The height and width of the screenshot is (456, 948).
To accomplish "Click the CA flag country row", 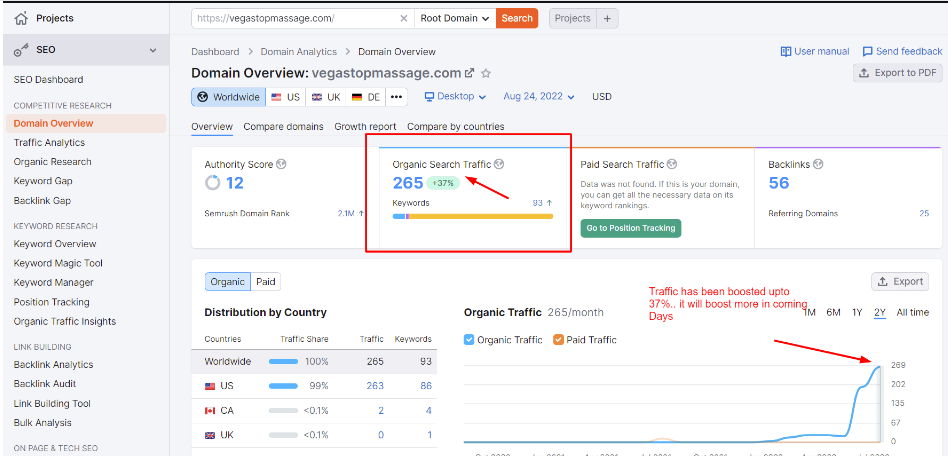I will [x=314, y=411].
